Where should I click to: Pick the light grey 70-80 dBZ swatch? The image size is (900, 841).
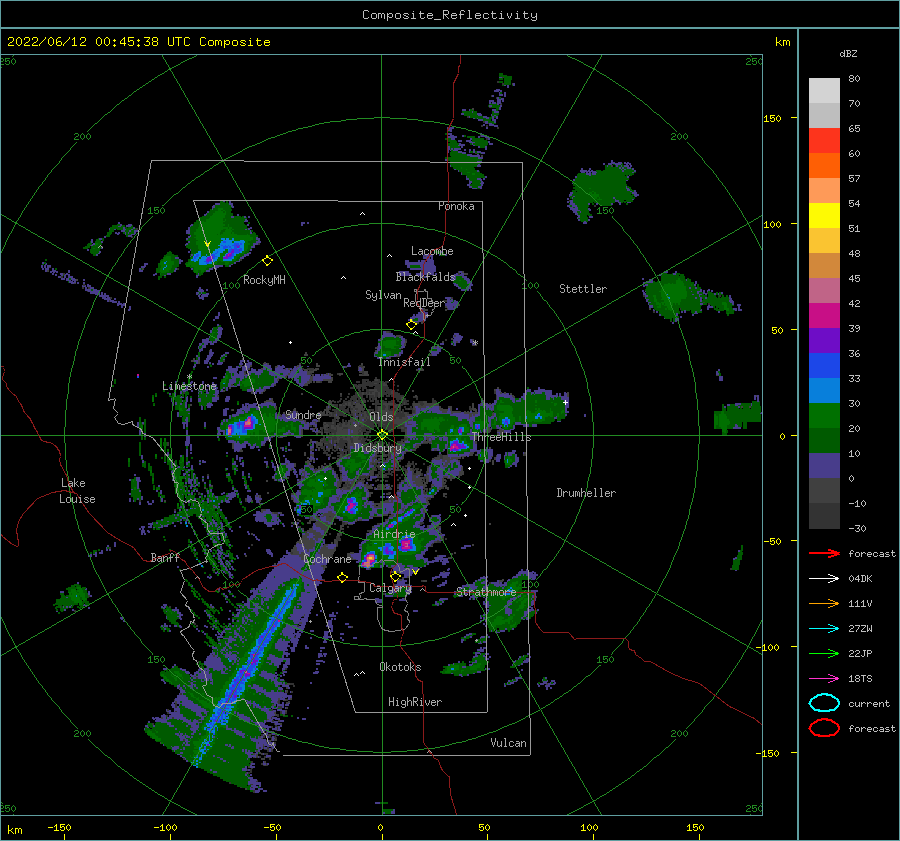824,91
